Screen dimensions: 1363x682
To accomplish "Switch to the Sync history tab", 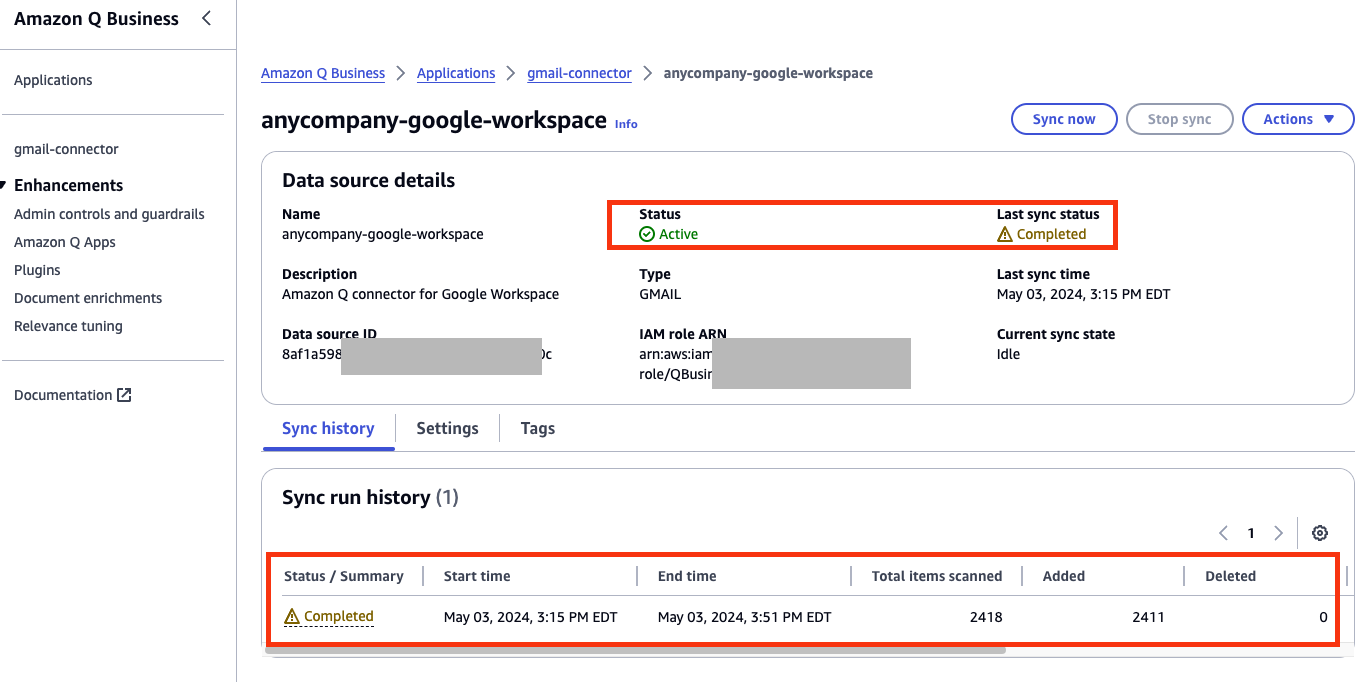I will coord(328,428).
